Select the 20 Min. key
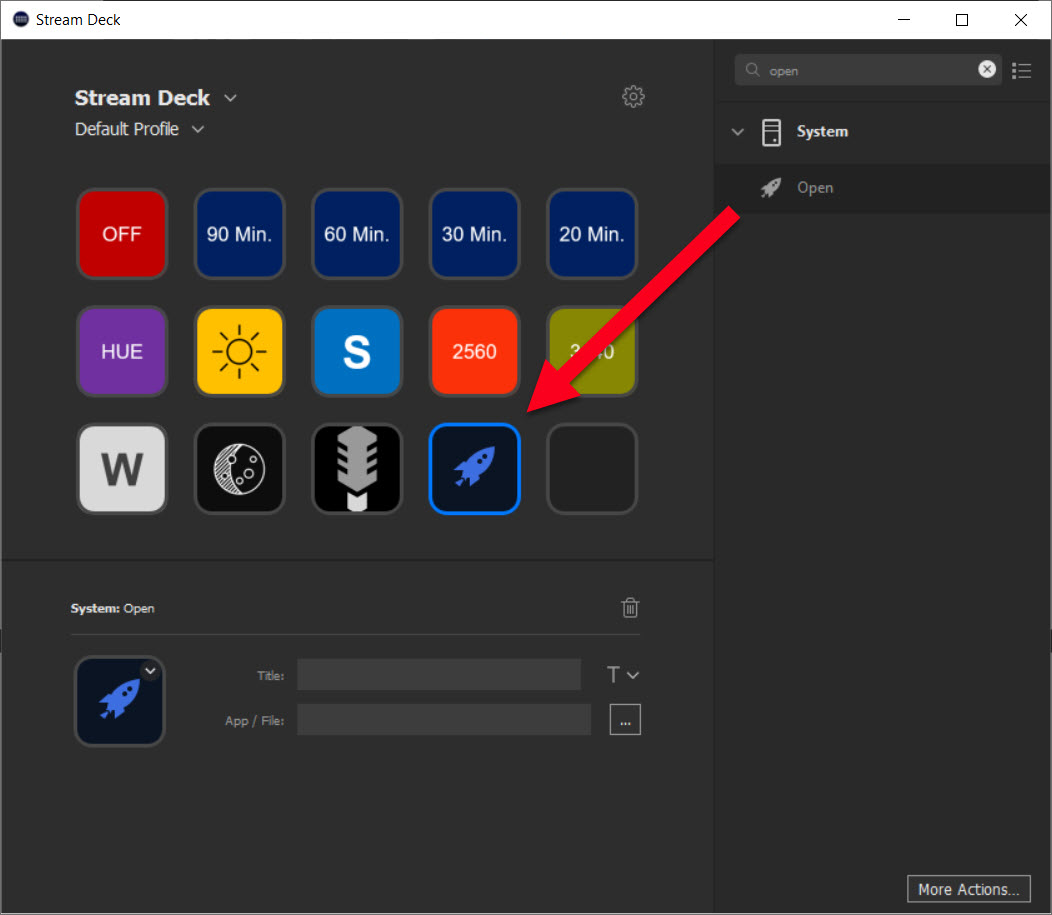Viewport: 1052px width, 915px height. (592, 233)
